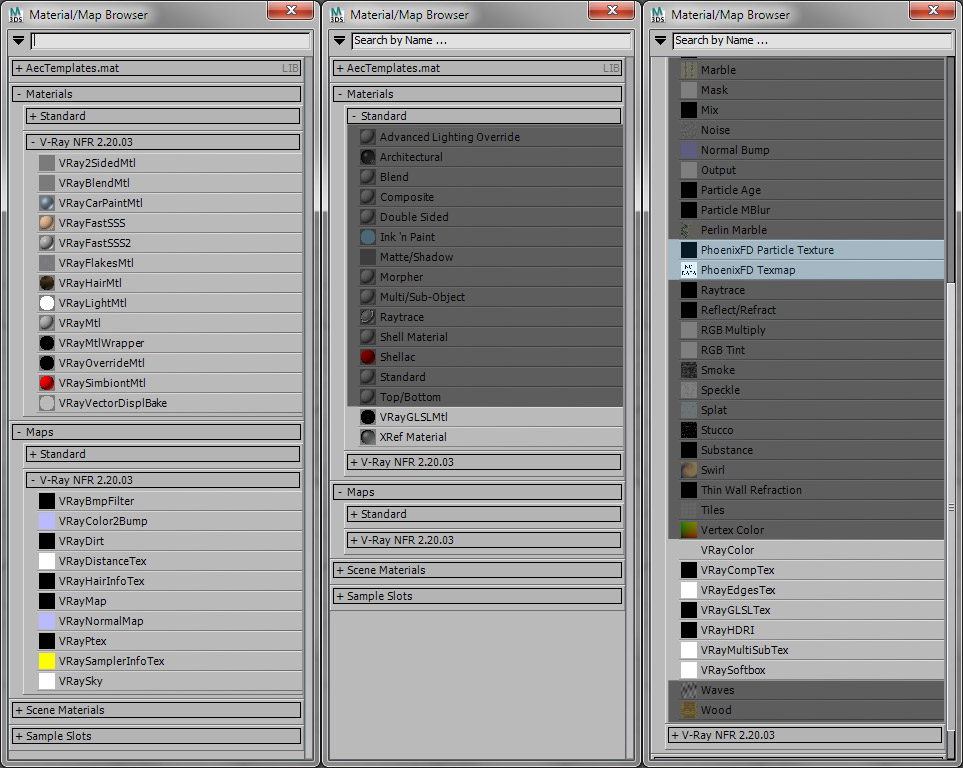Click the Ink 'n Paint material icon
The height and width of the screenshot is (768, 963).
[367, 237]
